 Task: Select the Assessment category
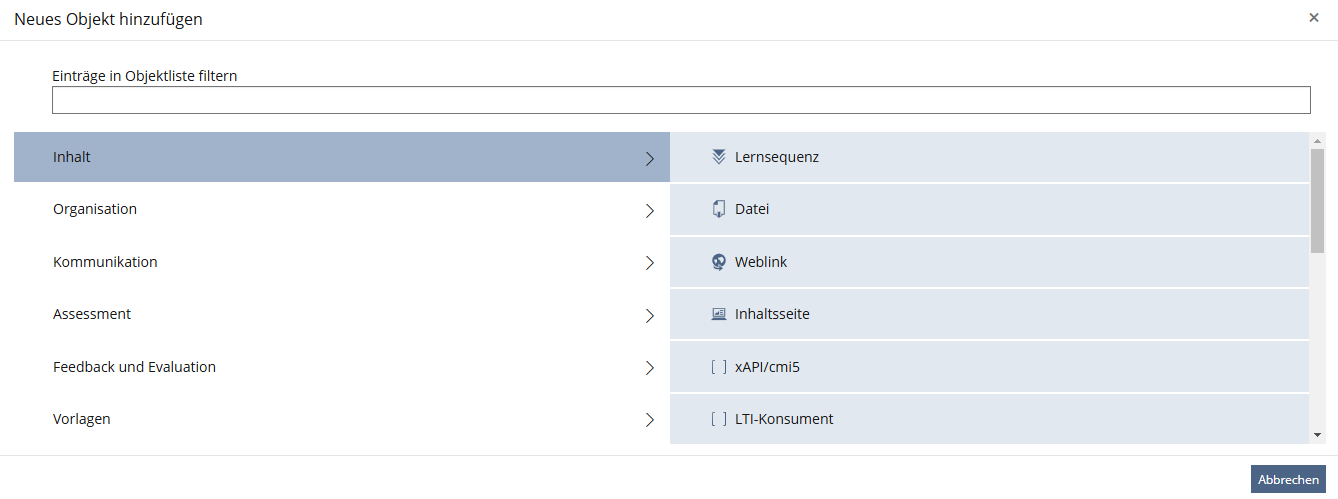[x=342, y=314]
